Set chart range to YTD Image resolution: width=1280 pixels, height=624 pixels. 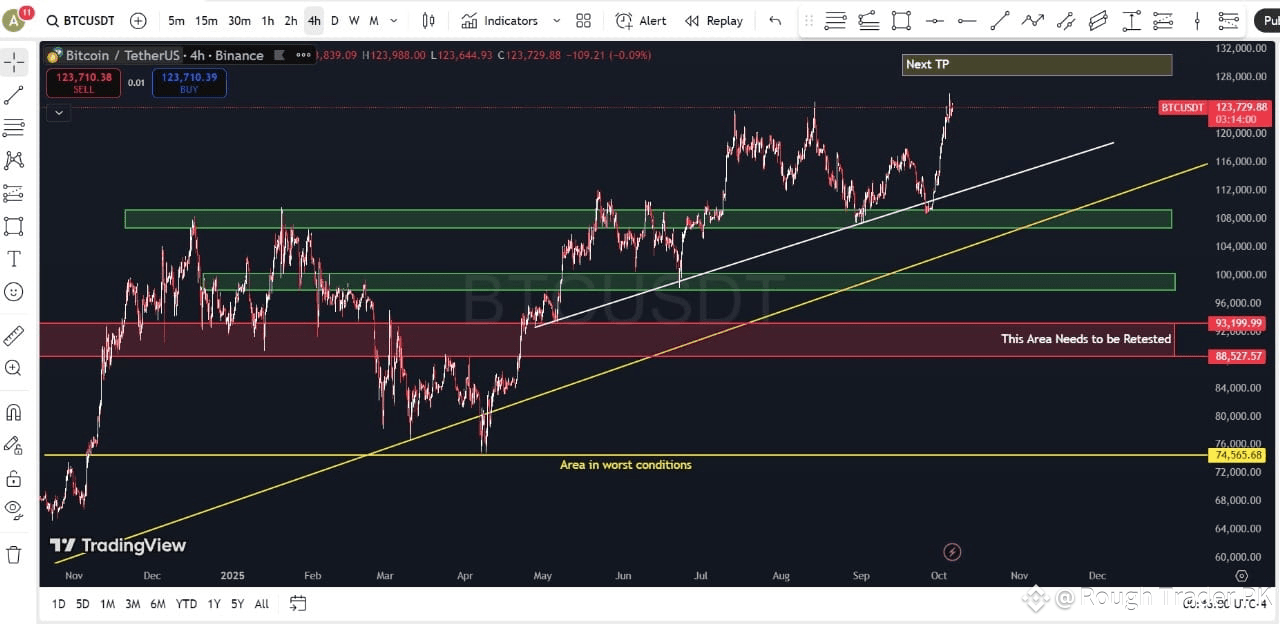[x=186, y=603]
